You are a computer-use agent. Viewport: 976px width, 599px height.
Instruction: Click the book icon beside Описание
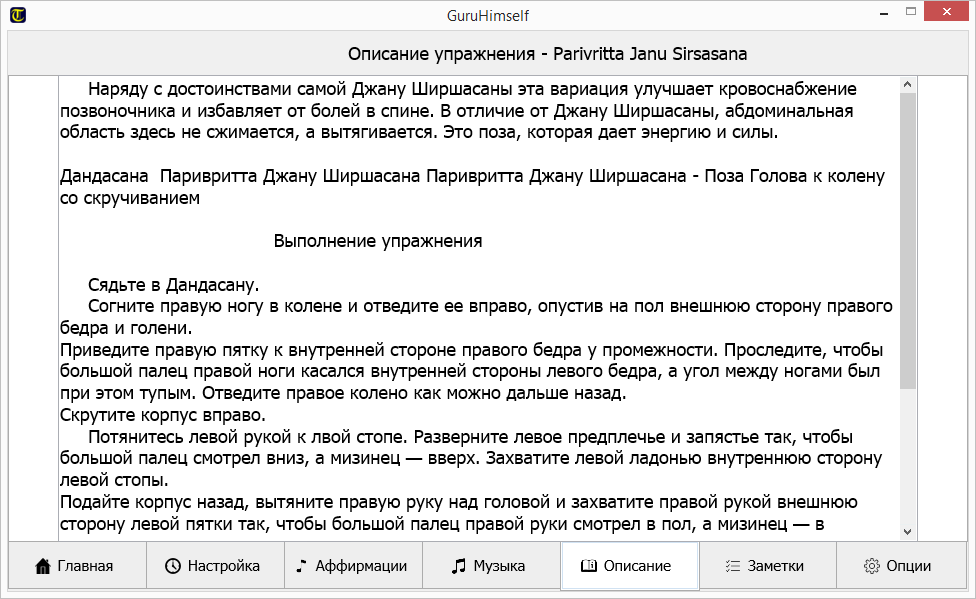point(589,566)
